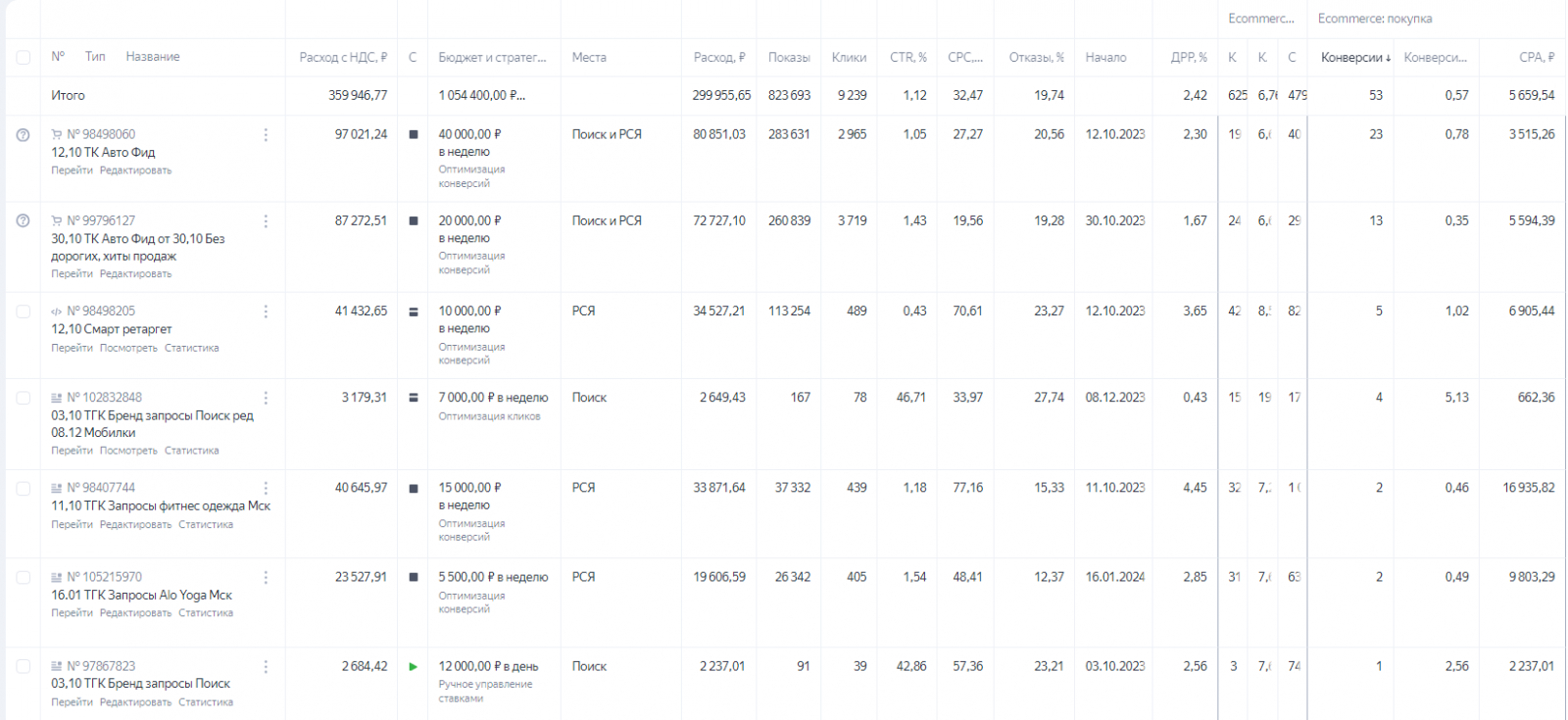Tick the select-all checkbox in table header
1568x720 pixels.
click(23, 58)
